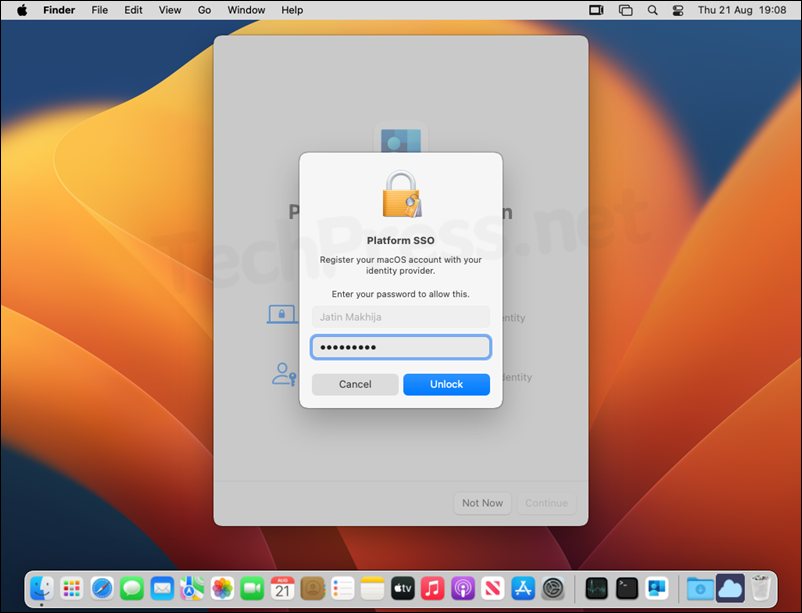The image size is (802, 613).
Task: Open Terminal from the Dock
Action: [x=627, y=588]
